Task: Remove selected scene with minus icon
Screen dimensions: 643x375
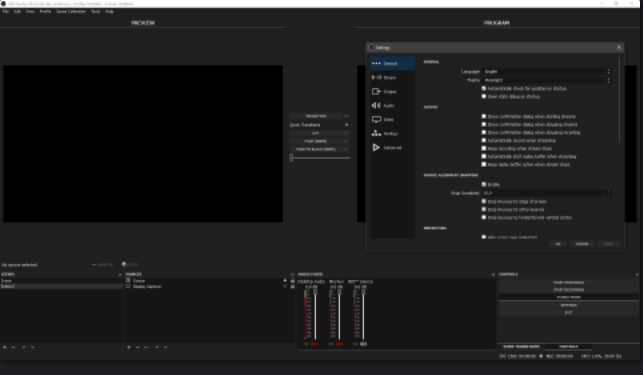Action: click(14, 347)
